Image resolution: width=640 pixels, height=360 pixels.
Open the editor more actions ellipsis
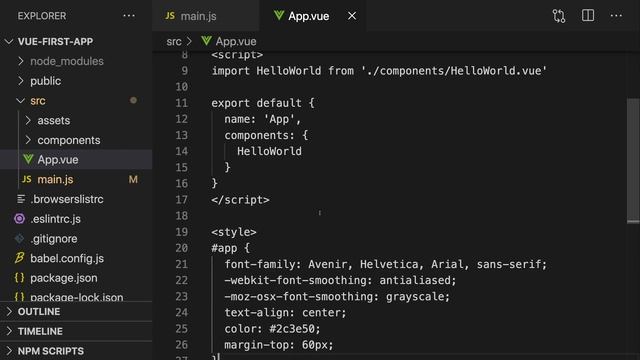click(616, 16)
